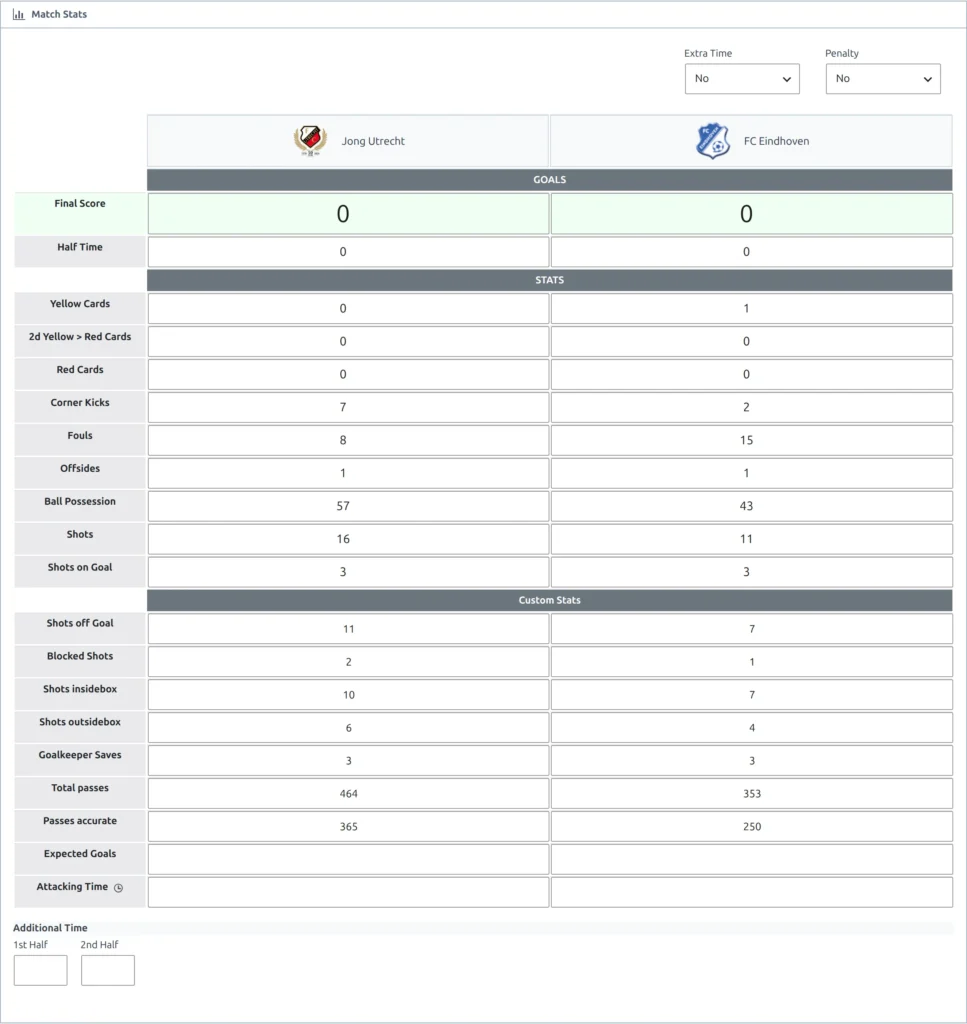Select FC Eindhoven Shots field showing 11

752,539
